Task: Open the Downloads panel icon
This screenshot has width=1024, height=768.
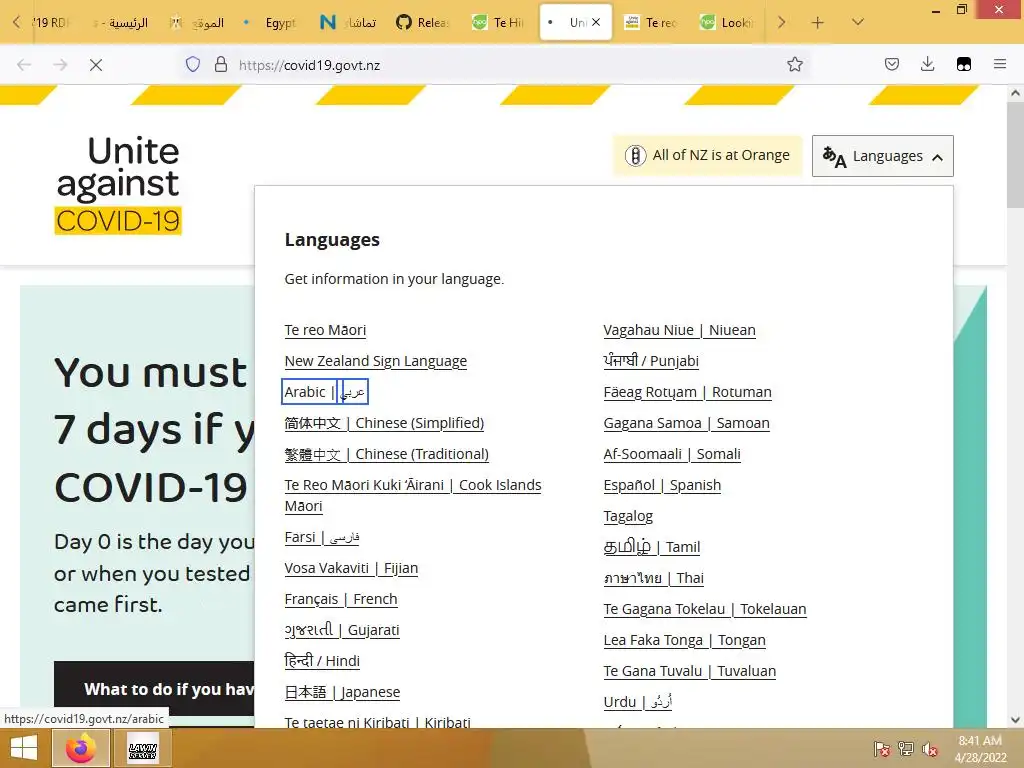Action: tap(927, 64)
